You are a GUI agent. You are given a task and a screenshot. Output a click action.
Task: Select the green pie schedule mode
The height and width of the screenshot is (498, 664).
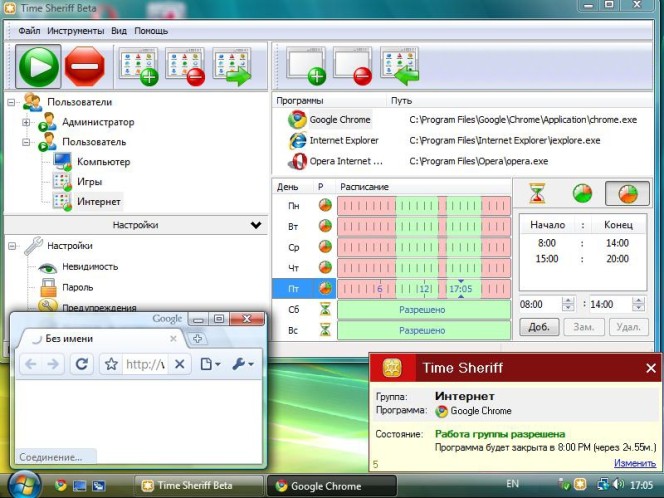point(582,194)
